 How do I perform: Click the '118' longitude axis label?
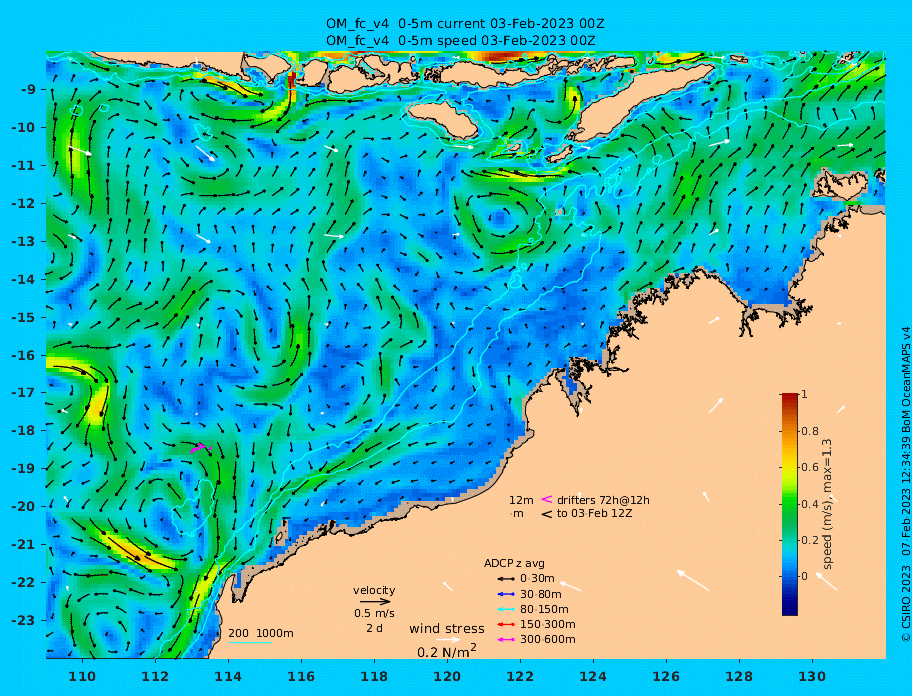pyautogui.click(x=374, y=676)
